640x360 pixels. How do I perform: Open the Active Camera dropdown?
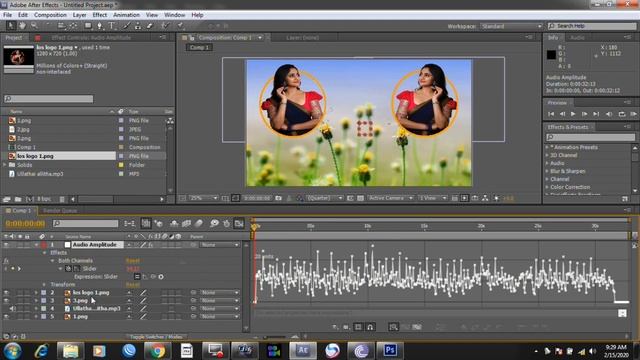pos(390,198)
